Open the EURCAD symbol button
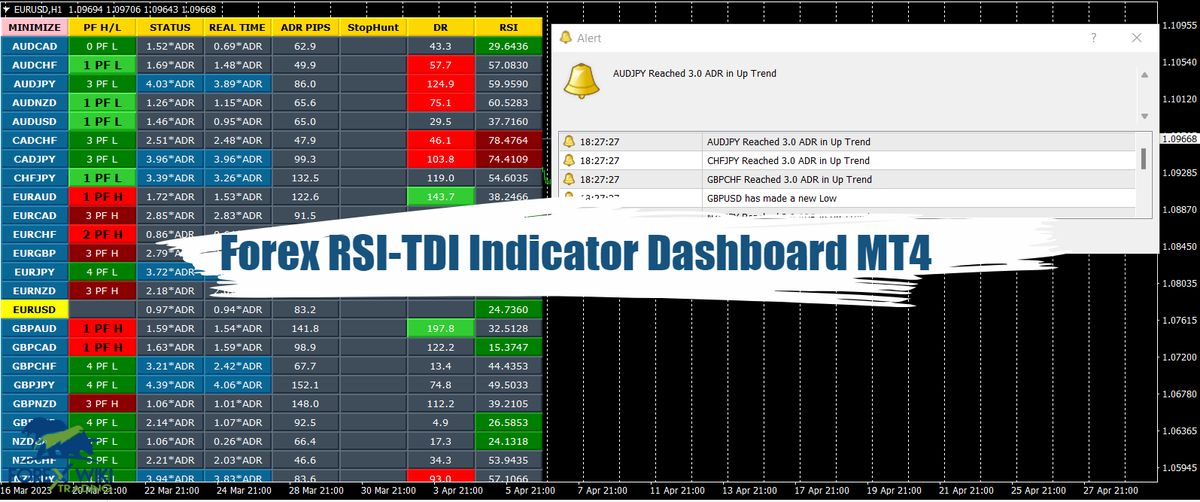1200x502 pixels. (x=34, y=215)
